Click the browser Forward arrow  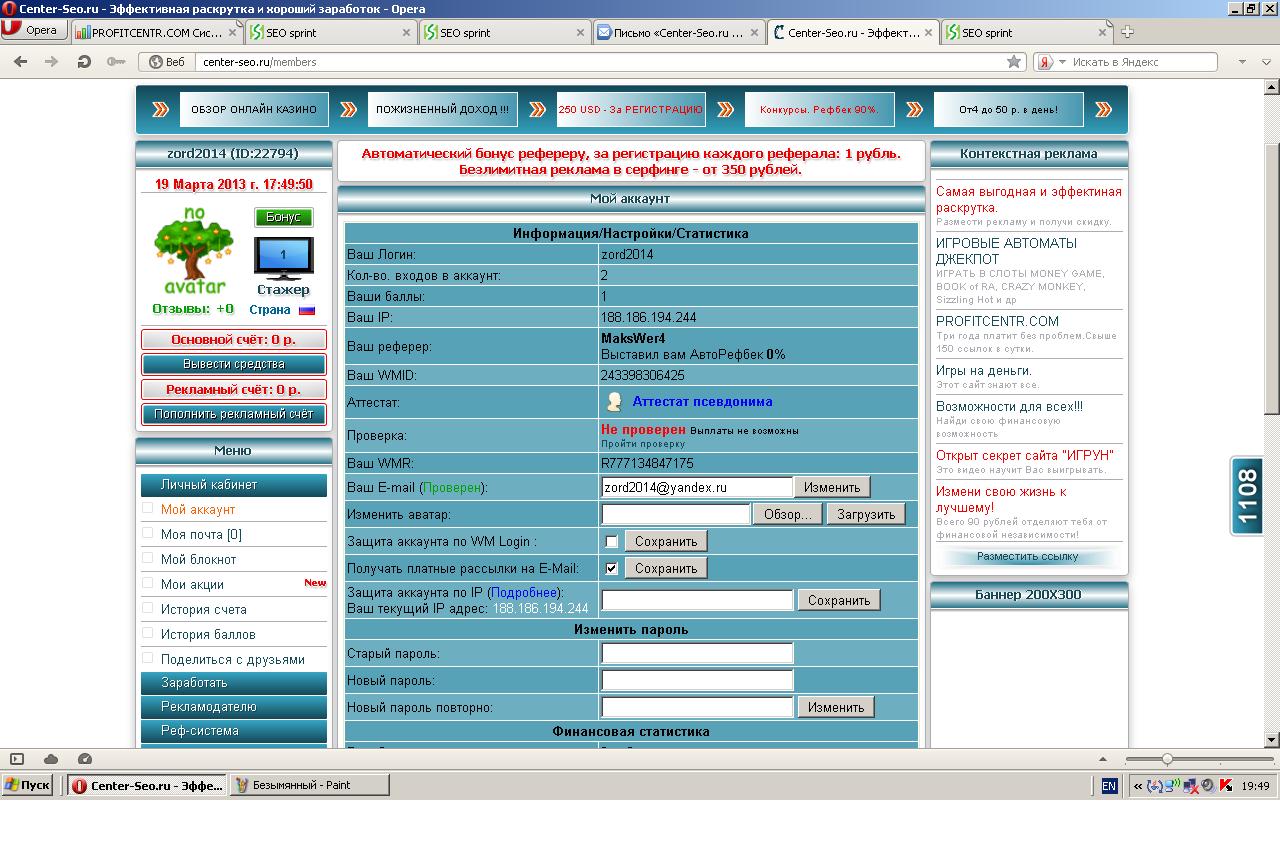coord(52,62)
